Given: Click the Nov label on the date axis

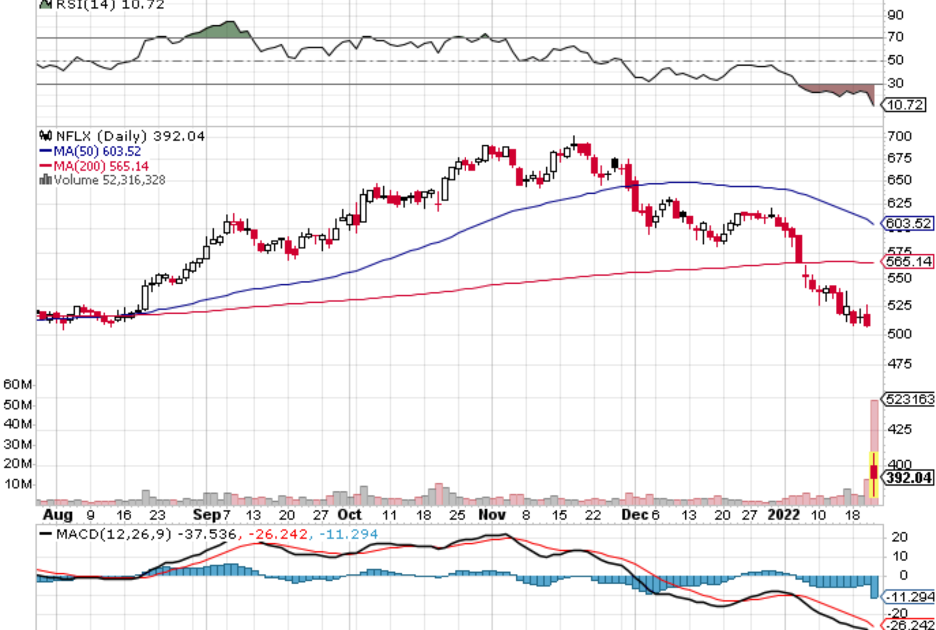Looking at the screenshot, I should pyautogui.click(x=491, y=514).
